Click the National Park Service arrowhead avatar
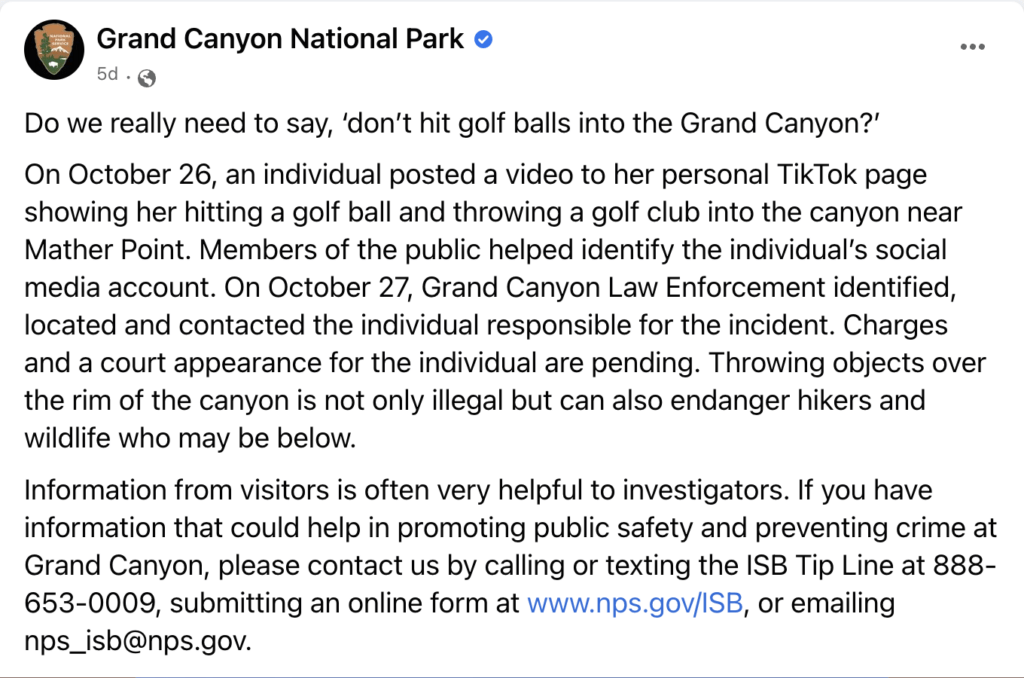The height and width of the screenshot is (678, 1024). click(x=53, y=49)
